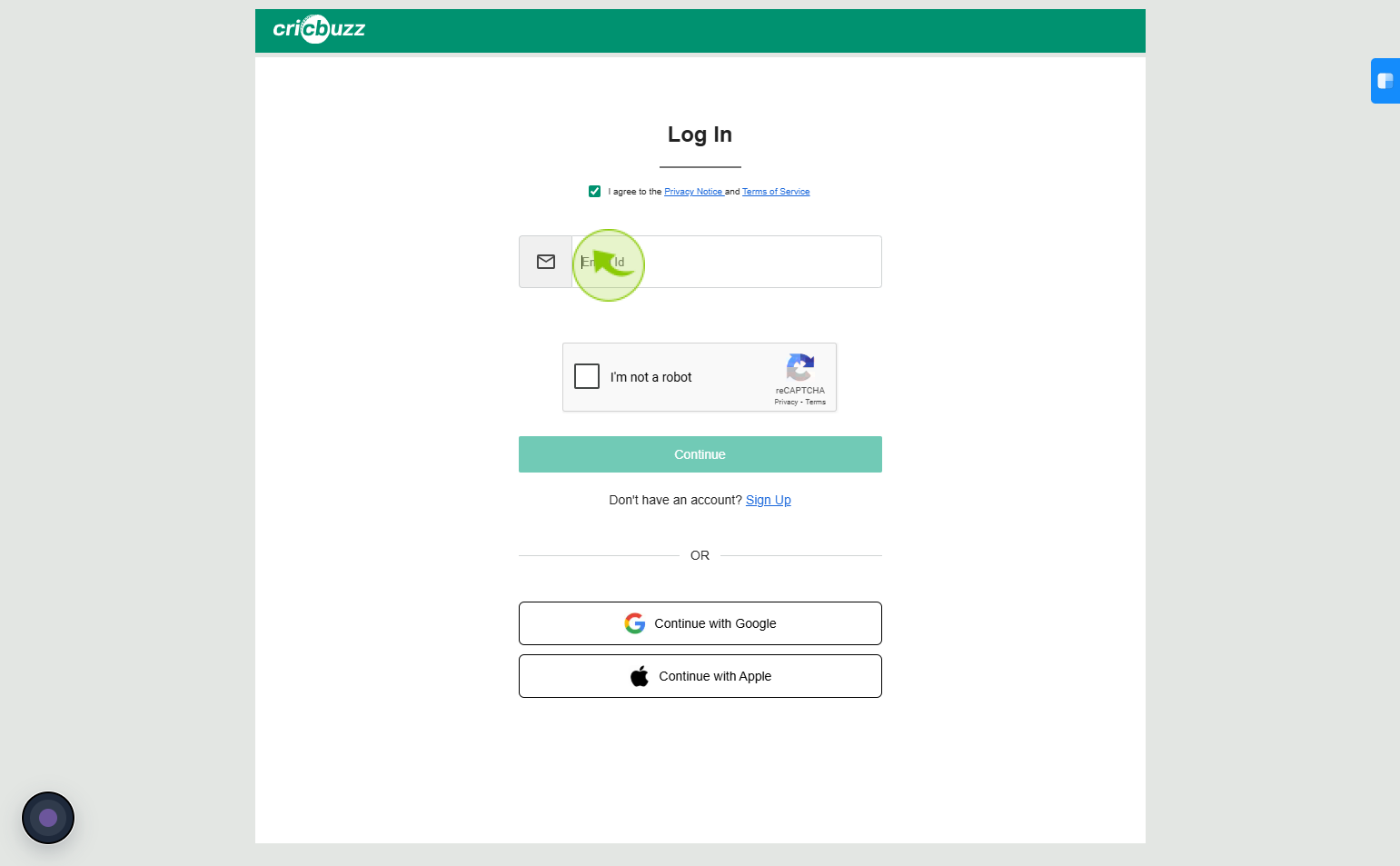
Task: Choose Continue with Google
Action: 700,623
